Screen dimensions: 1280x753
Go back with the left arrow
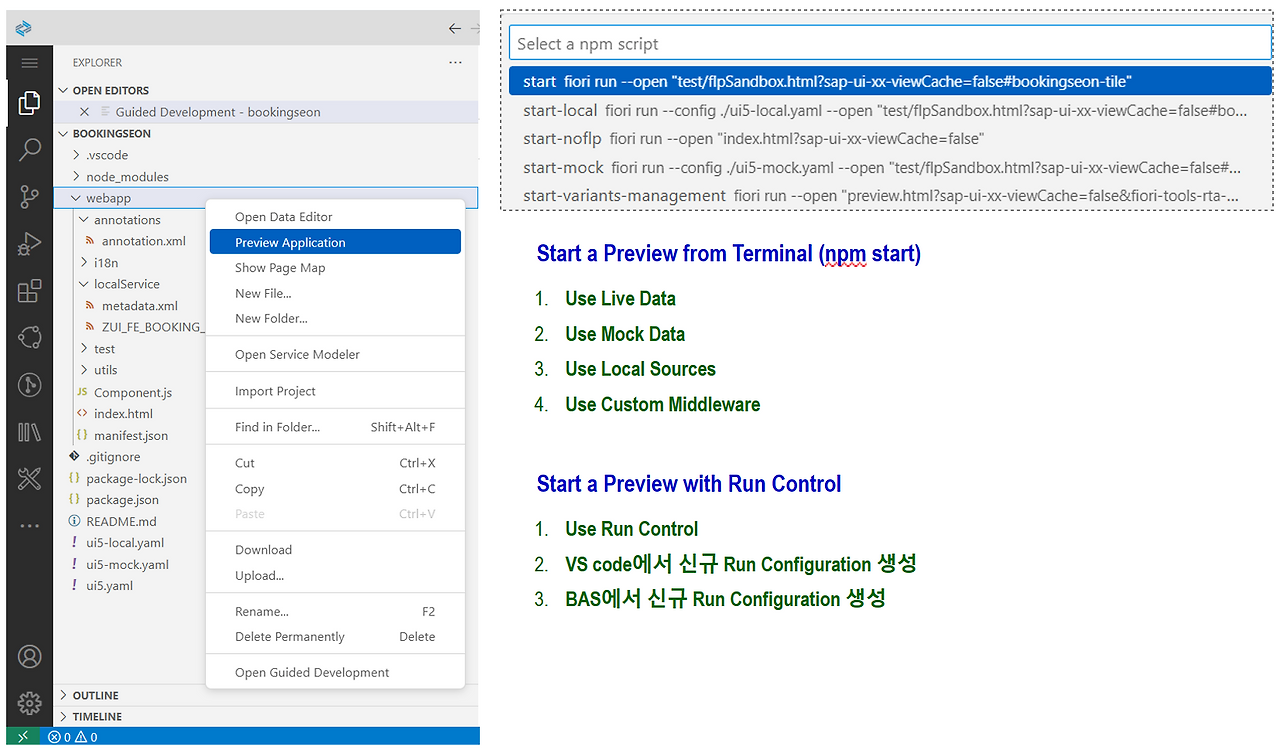(455, 29)
